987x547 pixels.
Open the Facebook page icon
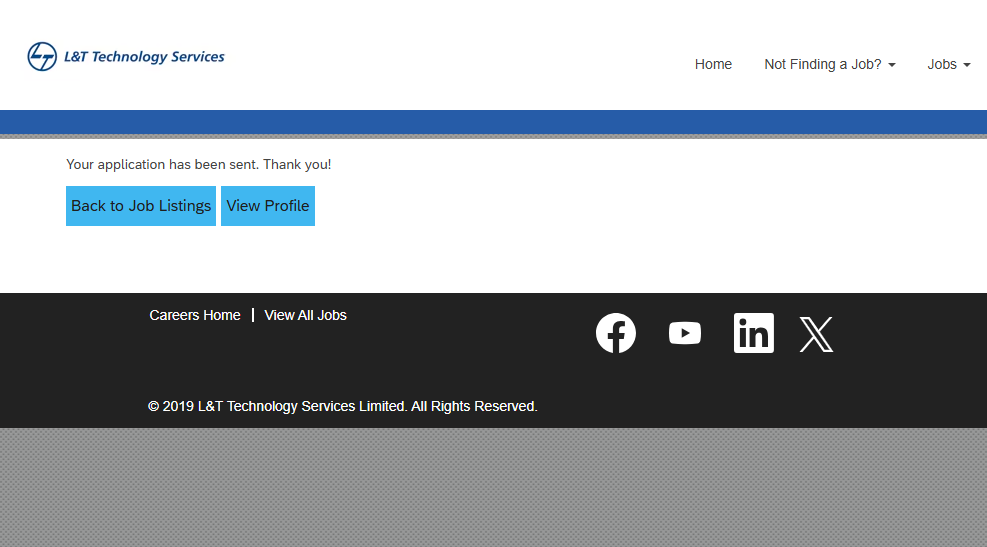click(x=616, y=333)
